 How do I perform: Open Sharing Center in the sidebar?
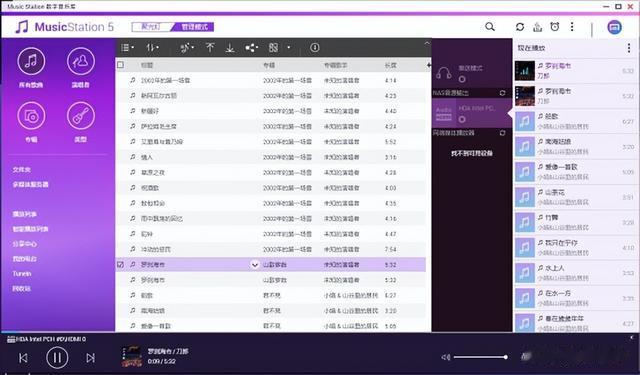(24, 244)
